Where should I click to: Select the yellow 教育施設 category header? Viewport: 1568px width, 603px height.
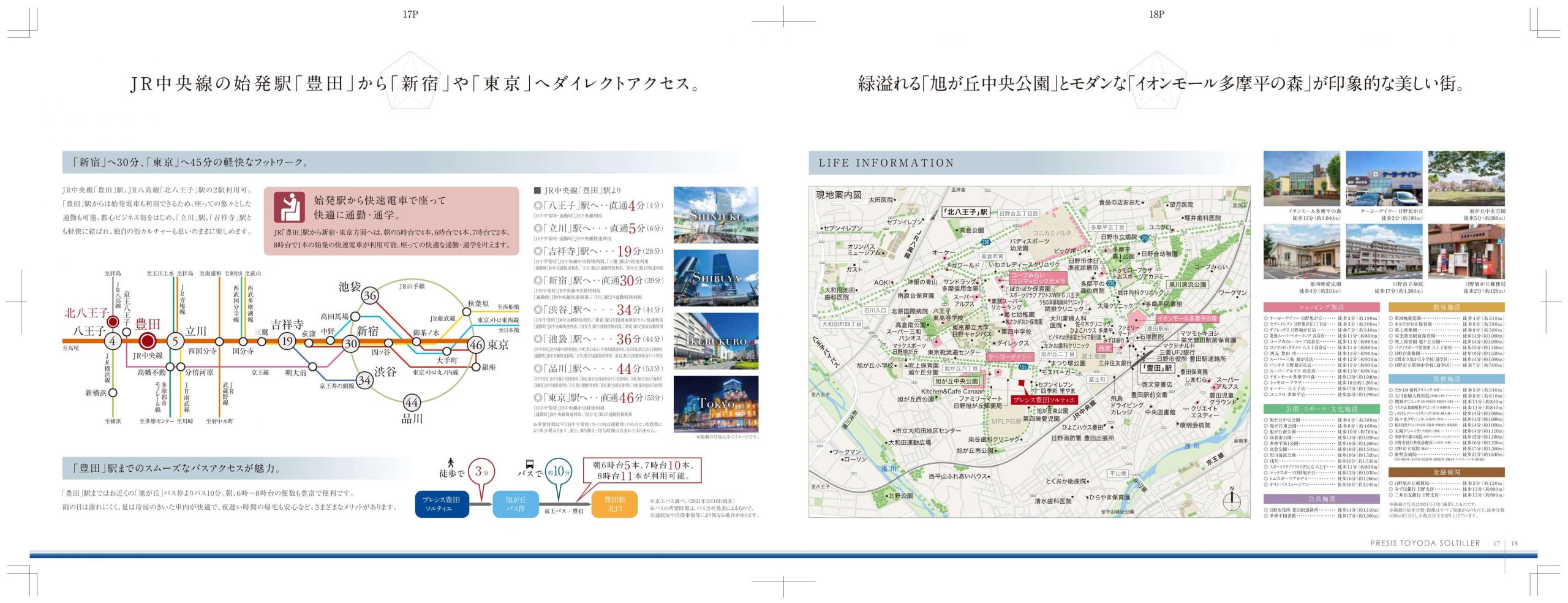(1446, 307)
